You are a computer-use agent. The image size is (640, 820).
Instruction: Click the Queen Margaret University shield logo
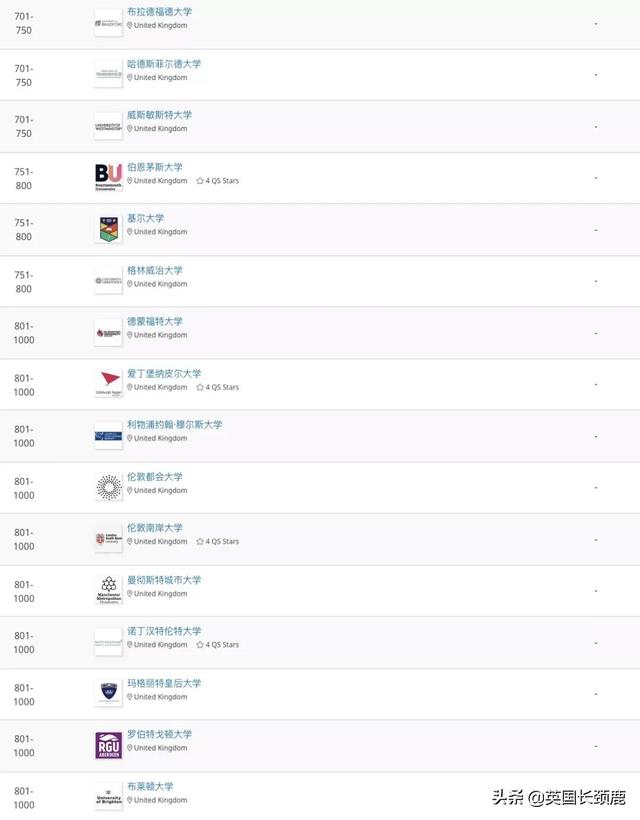pos(108,693)
